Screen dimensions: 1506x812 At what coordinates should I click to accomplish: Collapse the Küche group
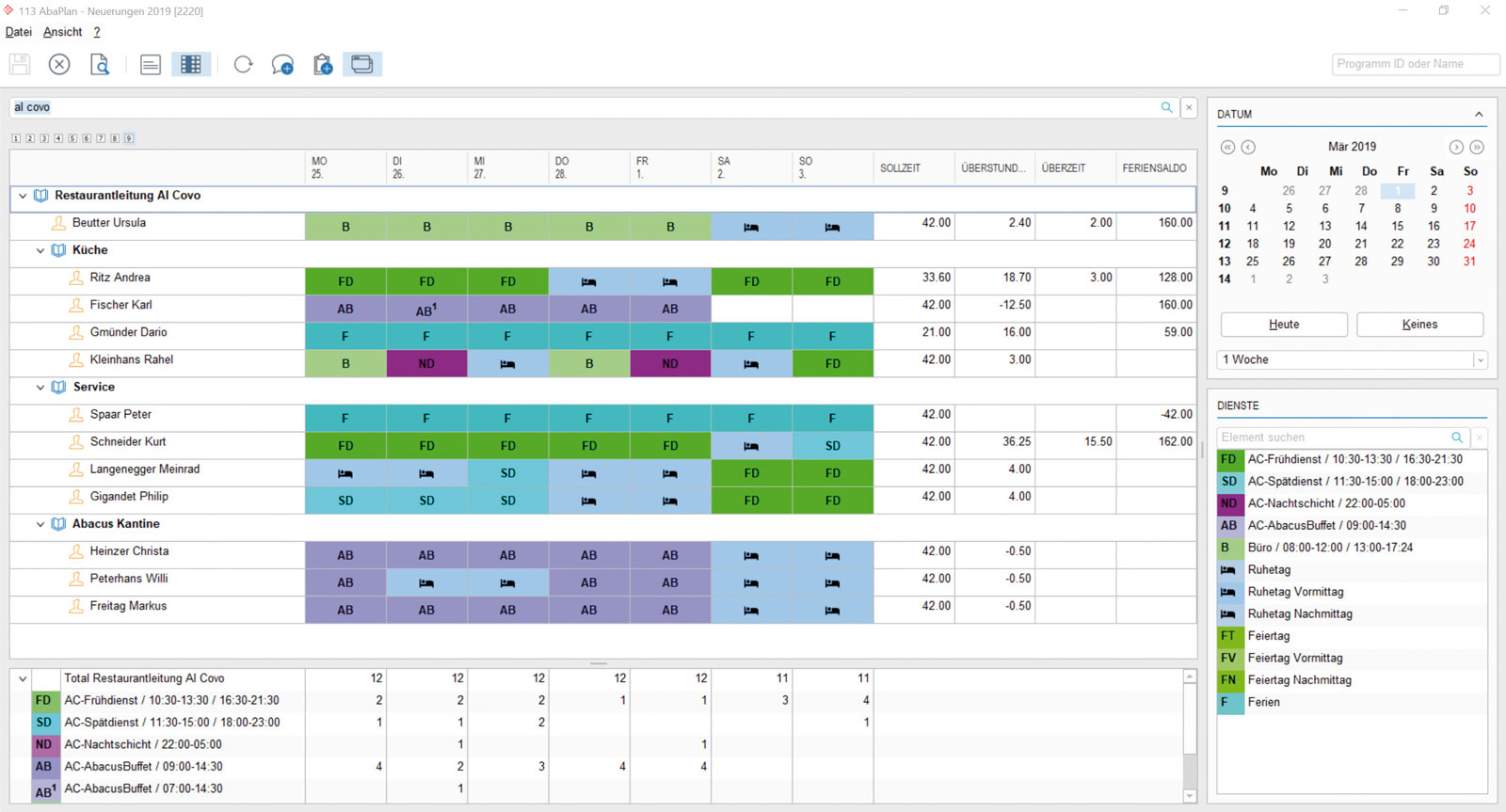tap(40, 250)
